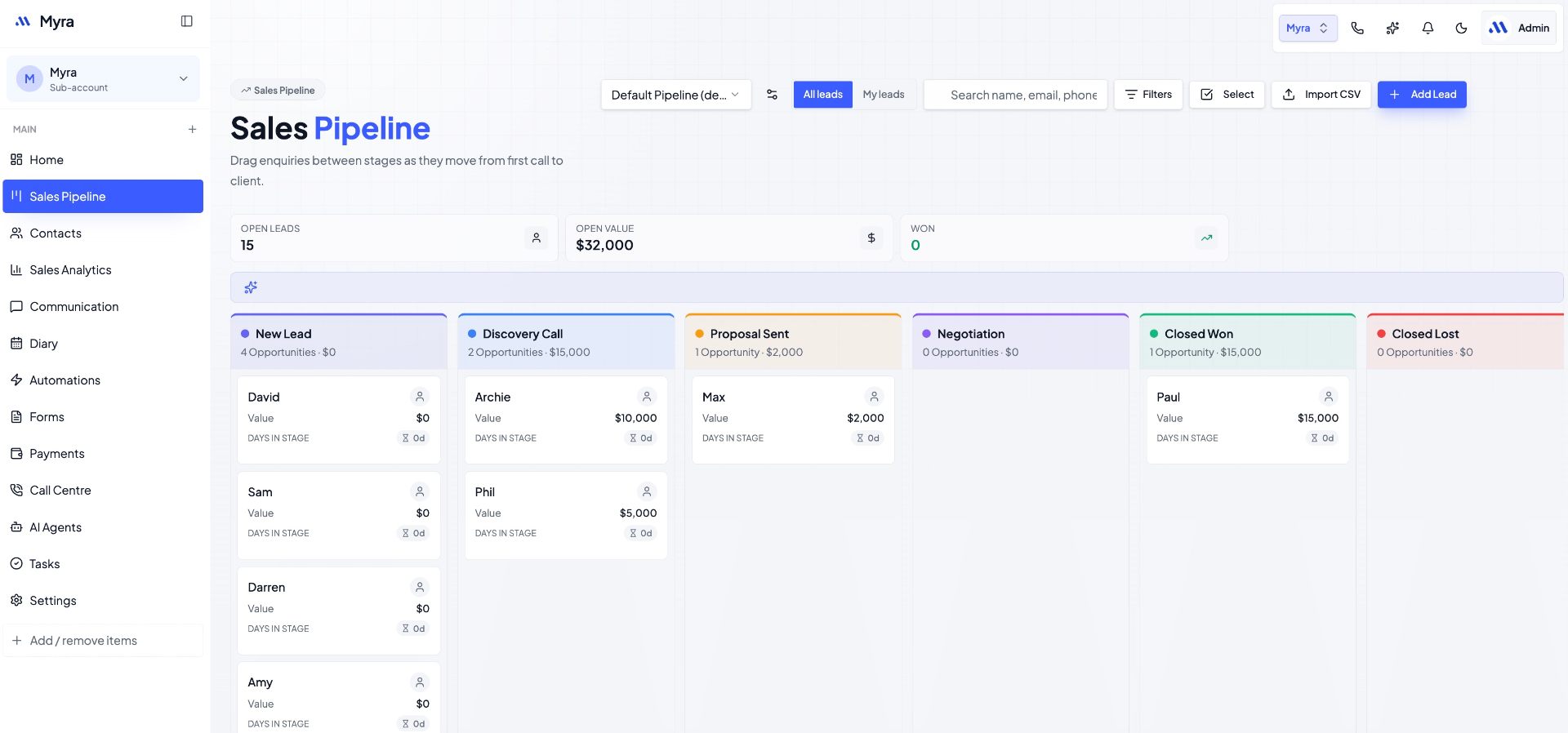Viewport: 1568px width, 733px height.
Task: Open the Diary page
Action: [x=103, y=344]
